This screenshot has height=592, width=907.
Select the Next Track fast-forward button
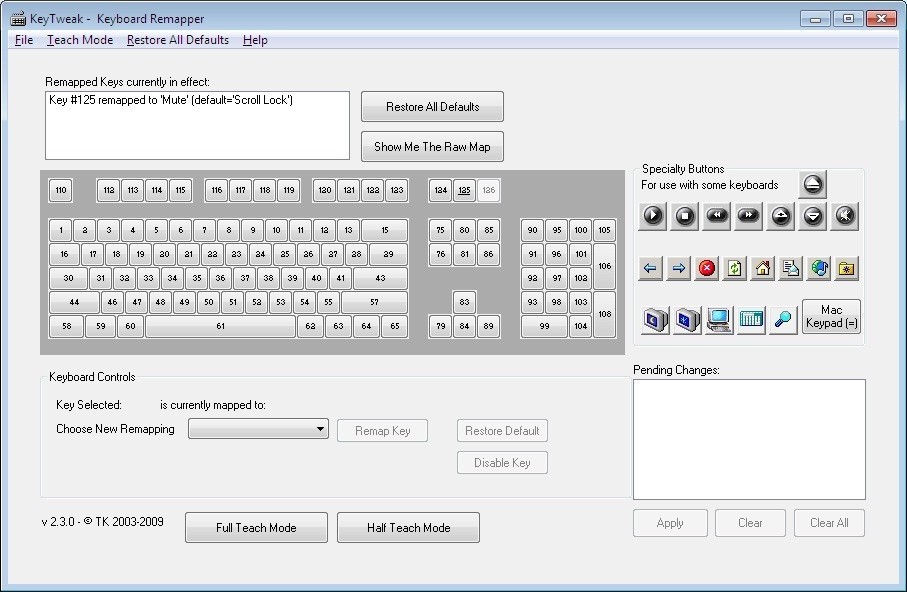coord(749,215)
